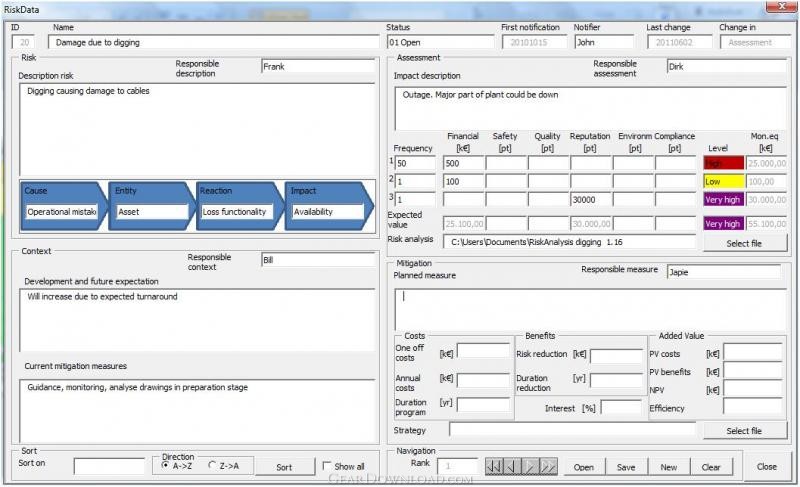Go to last record navigation arrow
Image resolution: width=800 pixels, height=487 pixels.
[x=548, y=466]
